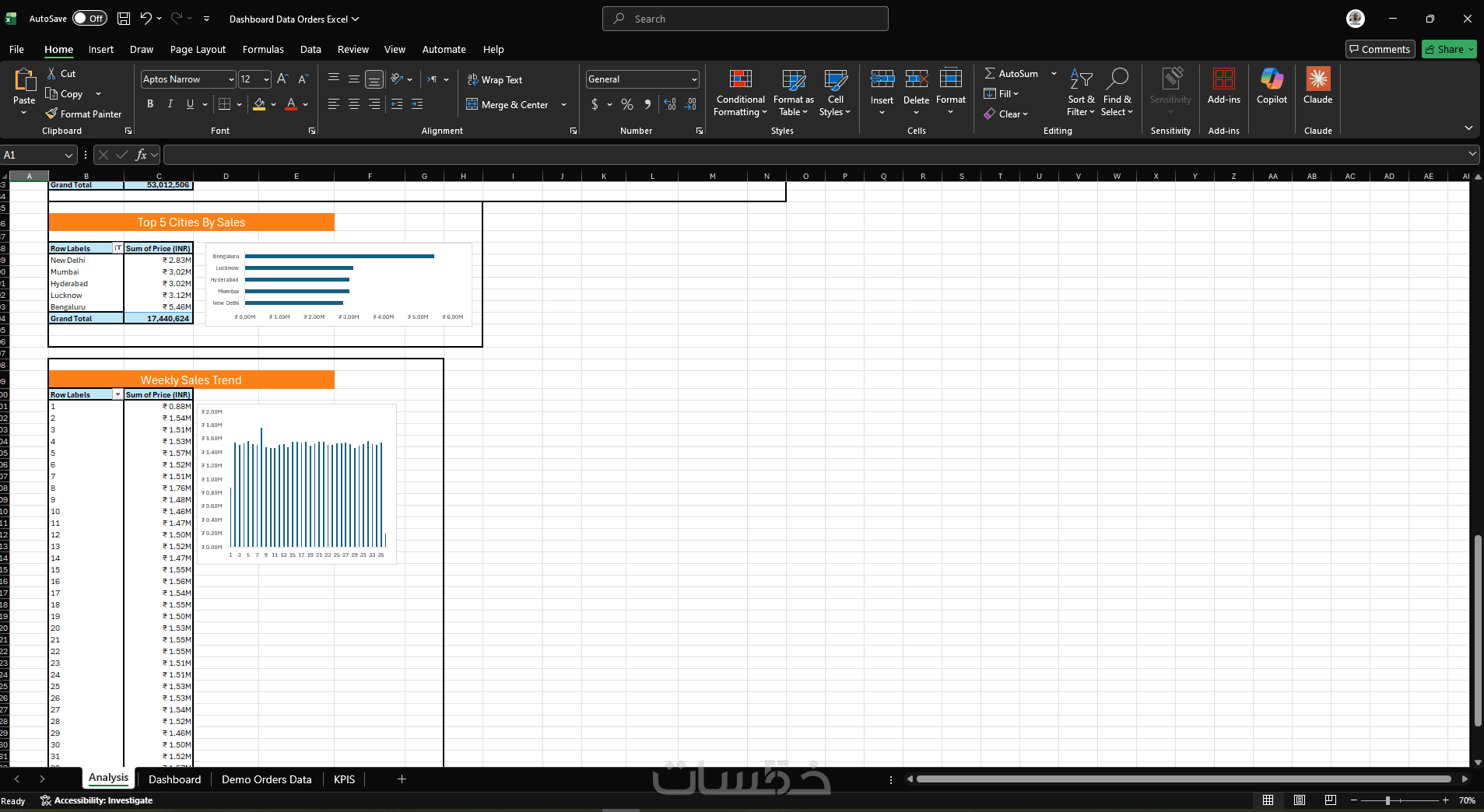Apply the font color swatch
This screenshot has width=1484, height=812.
[291, 104]
